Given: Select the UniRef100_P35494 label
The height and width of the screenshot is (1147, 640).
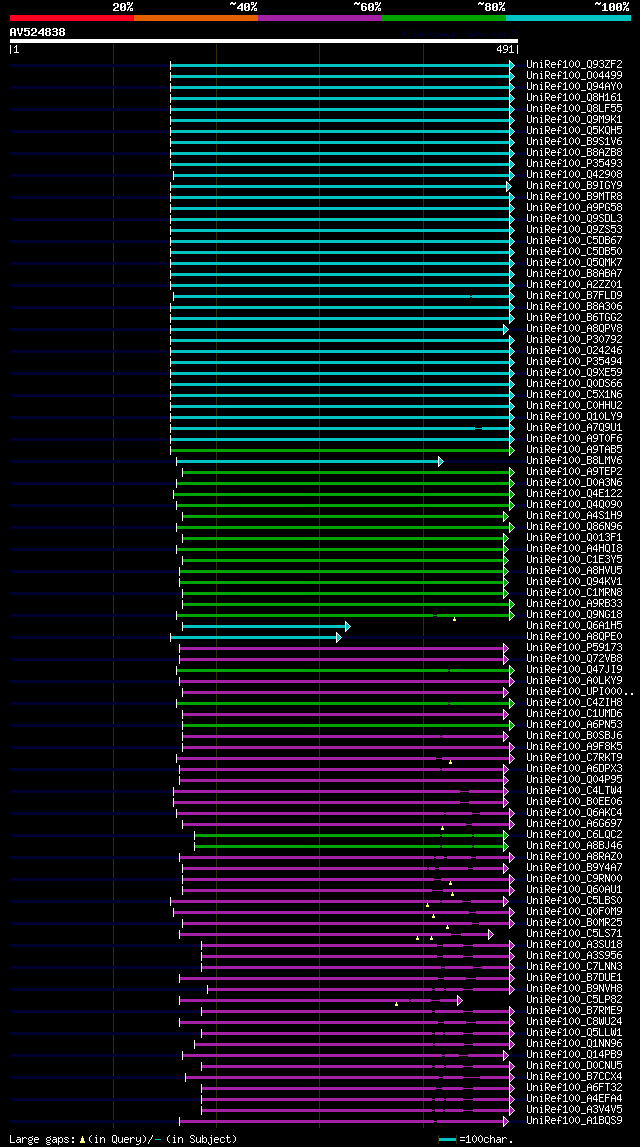Looking at the screenshot, I should (574, 361).
